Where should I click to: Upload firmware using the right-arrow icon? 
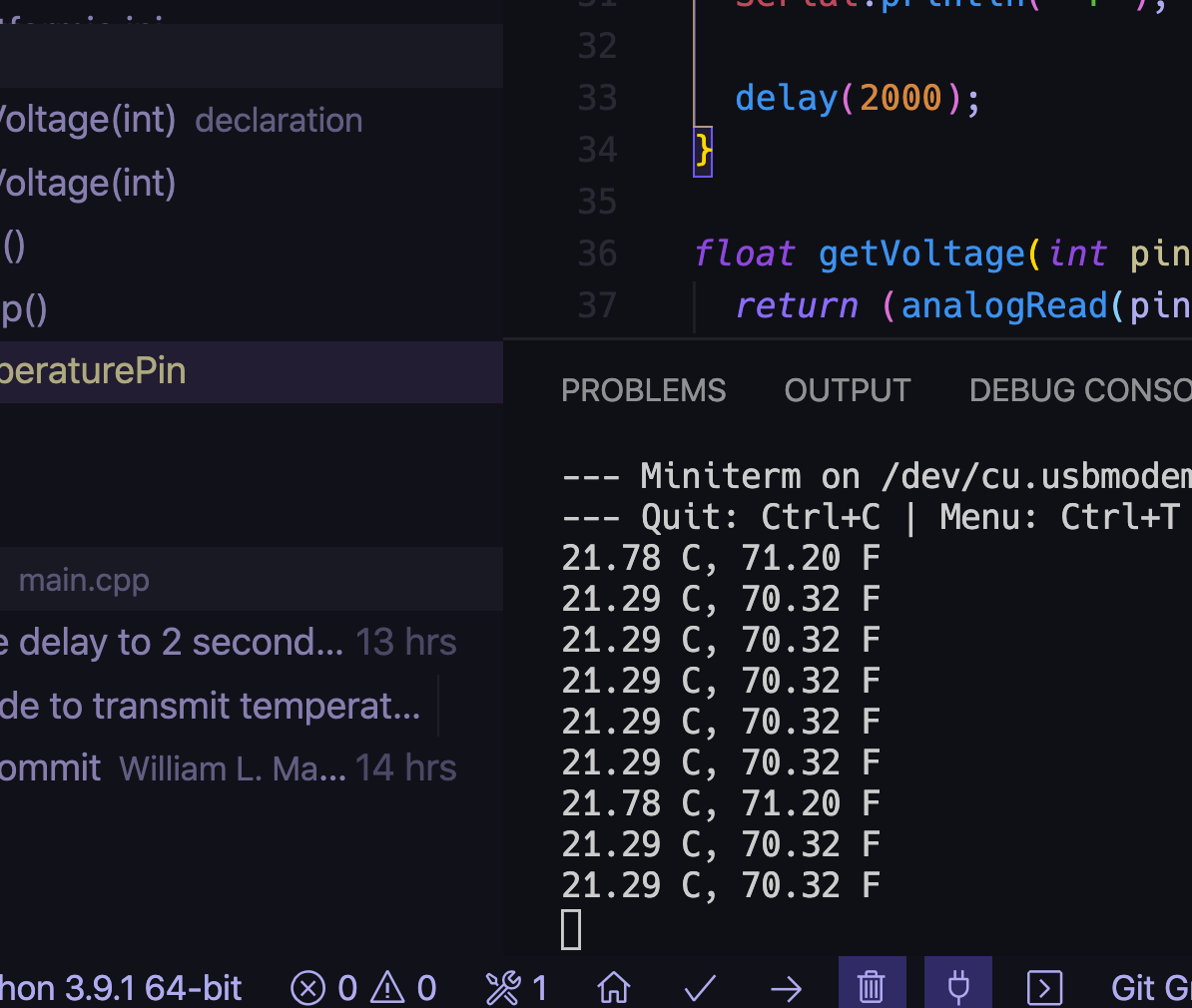point(786,988)
